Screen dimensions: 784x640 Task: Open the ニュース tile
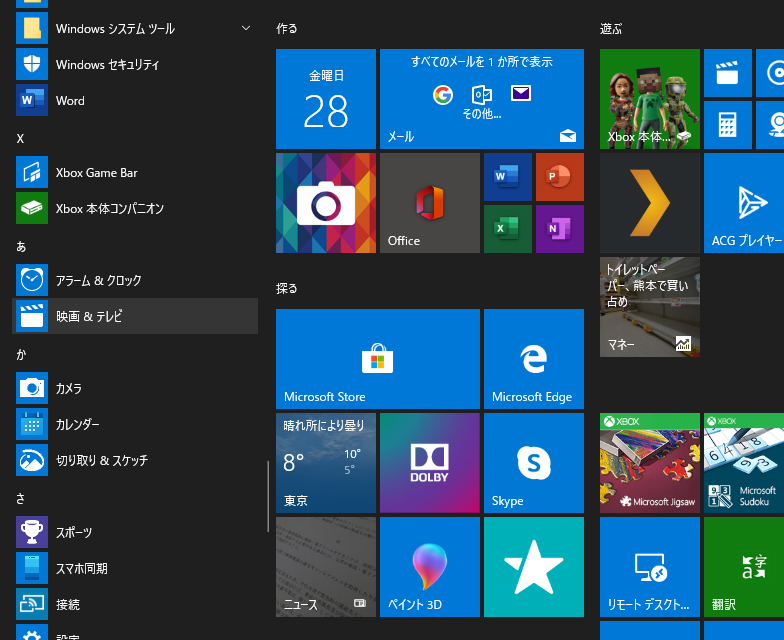tap(326, 567)
